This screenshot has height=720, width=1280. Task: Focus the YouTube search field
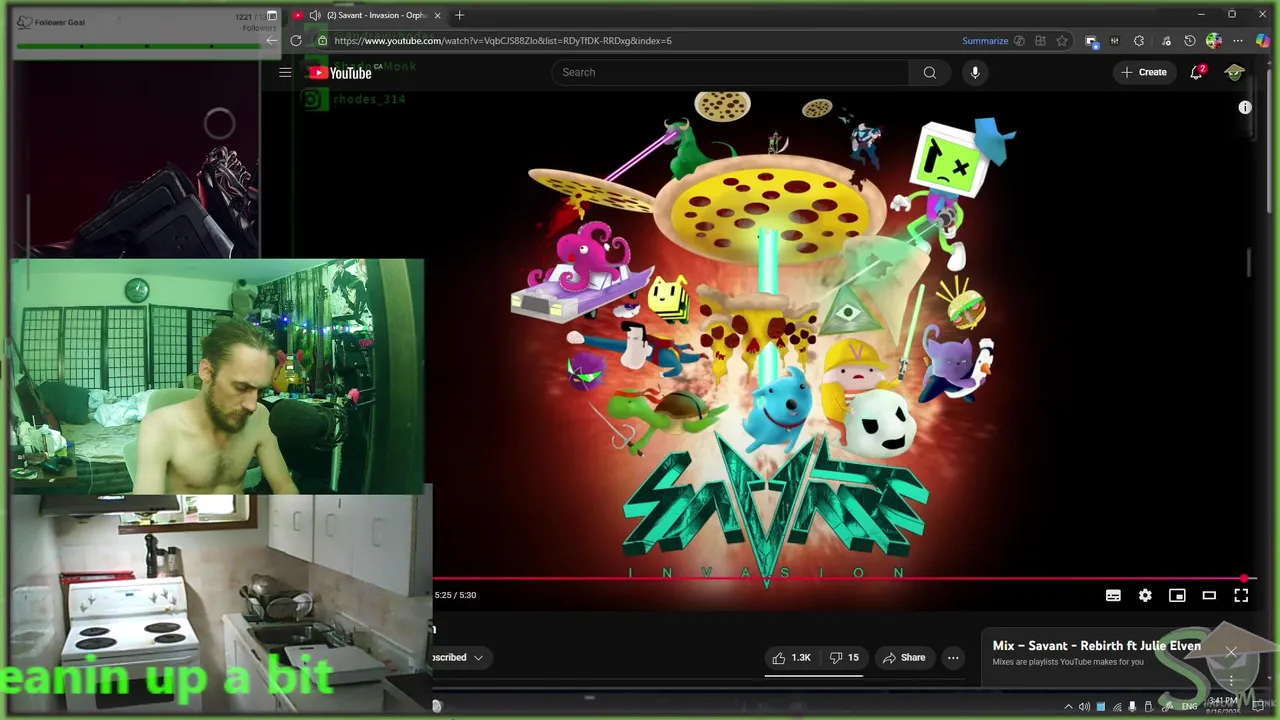730,72
